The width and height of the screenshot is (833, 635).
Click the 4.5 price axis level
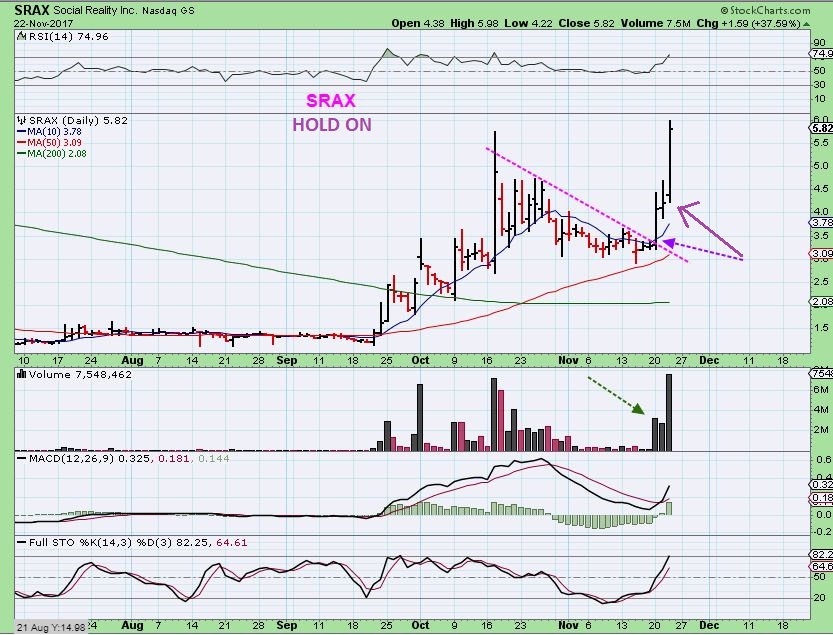820,189
